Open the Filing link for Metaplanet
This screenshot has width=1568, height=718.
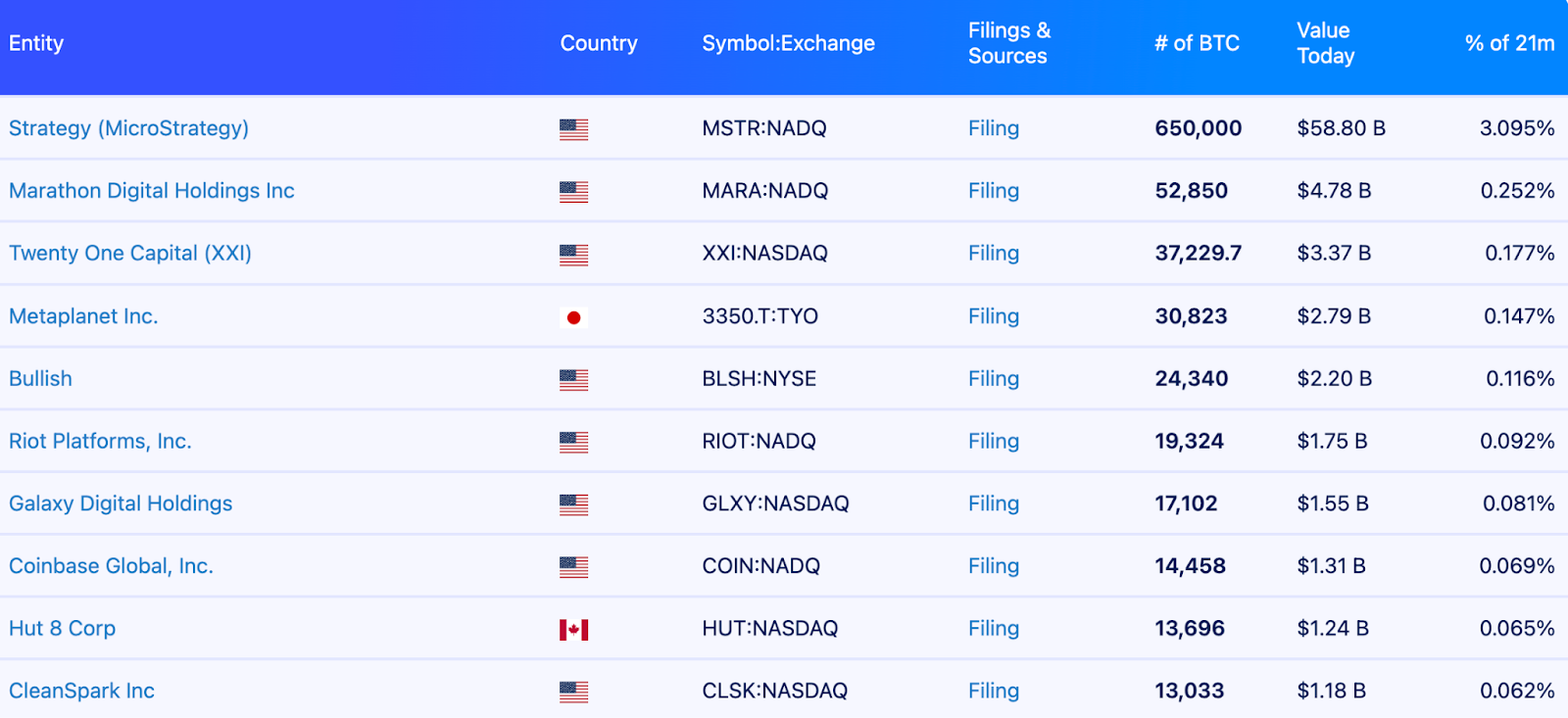(x=993, y=316)
